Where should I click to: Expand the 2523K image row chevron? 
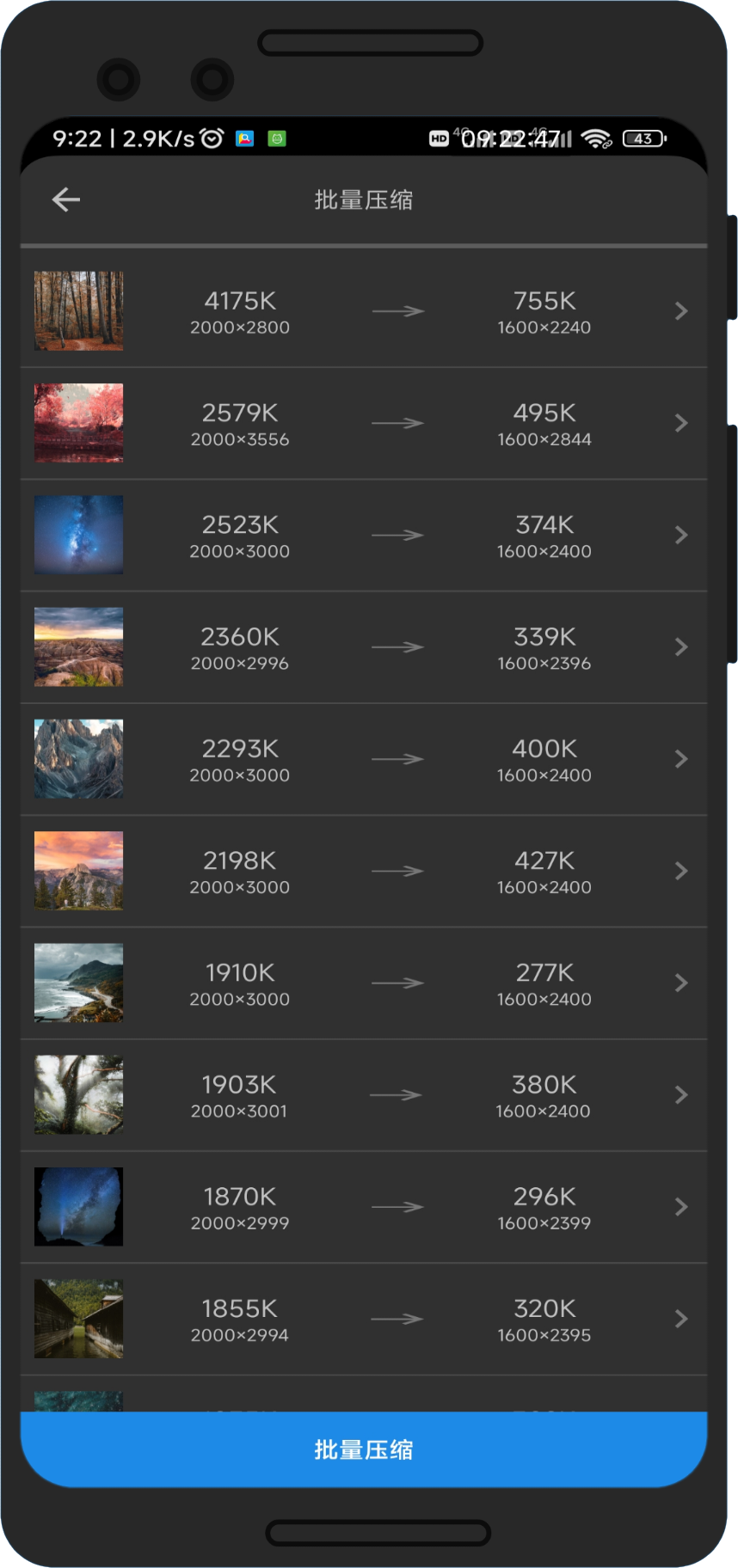pos(681,535)
